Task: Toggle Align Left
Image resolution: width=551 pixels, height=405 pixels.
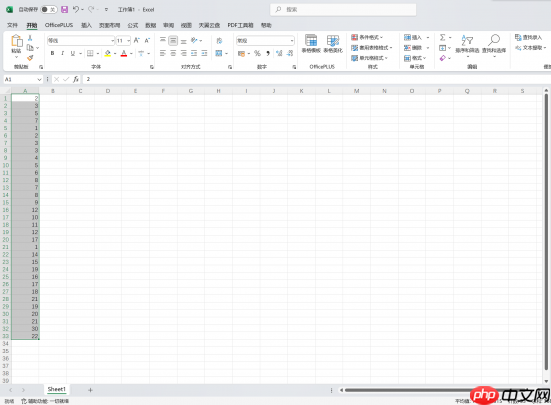Action: pos(163,53)
